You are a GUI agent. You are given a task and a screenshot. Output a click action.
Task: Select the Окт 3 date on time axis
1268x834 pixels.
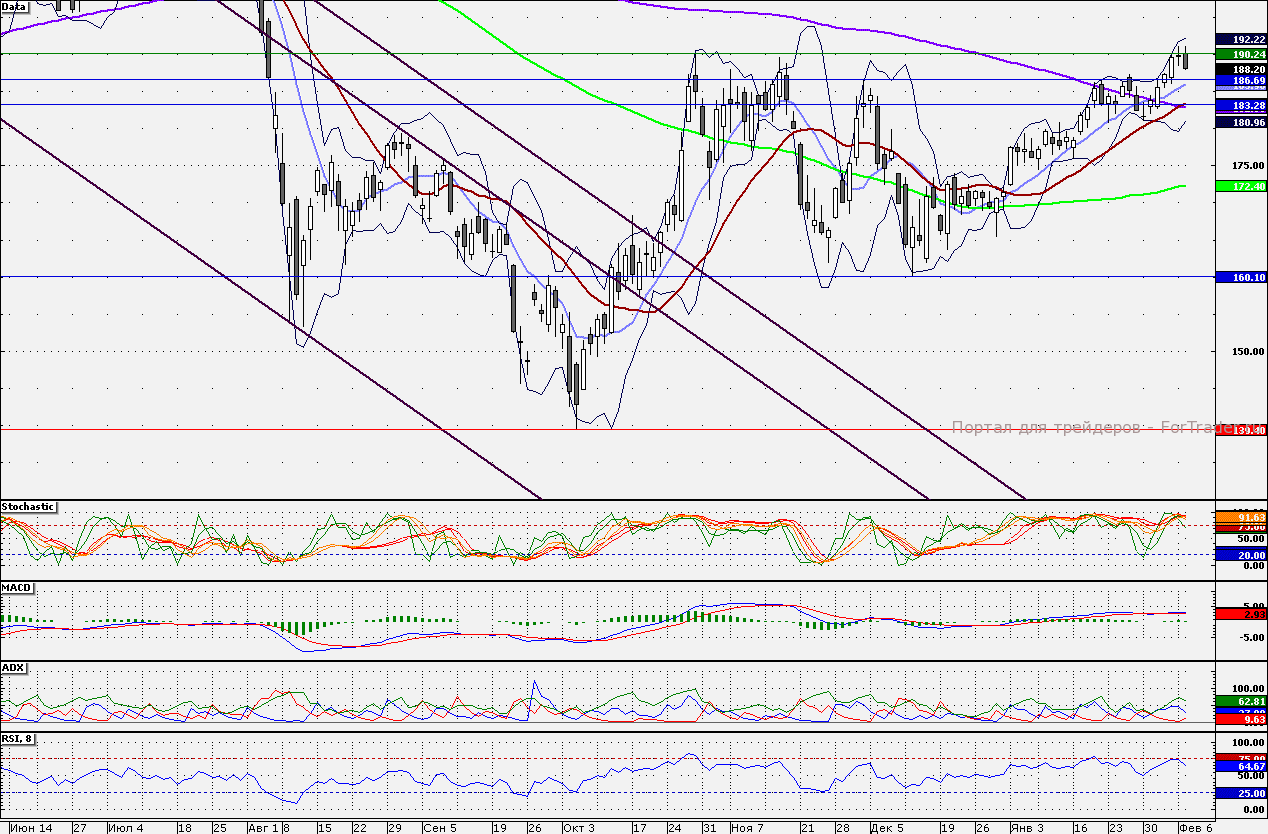[x=578, y=828]
